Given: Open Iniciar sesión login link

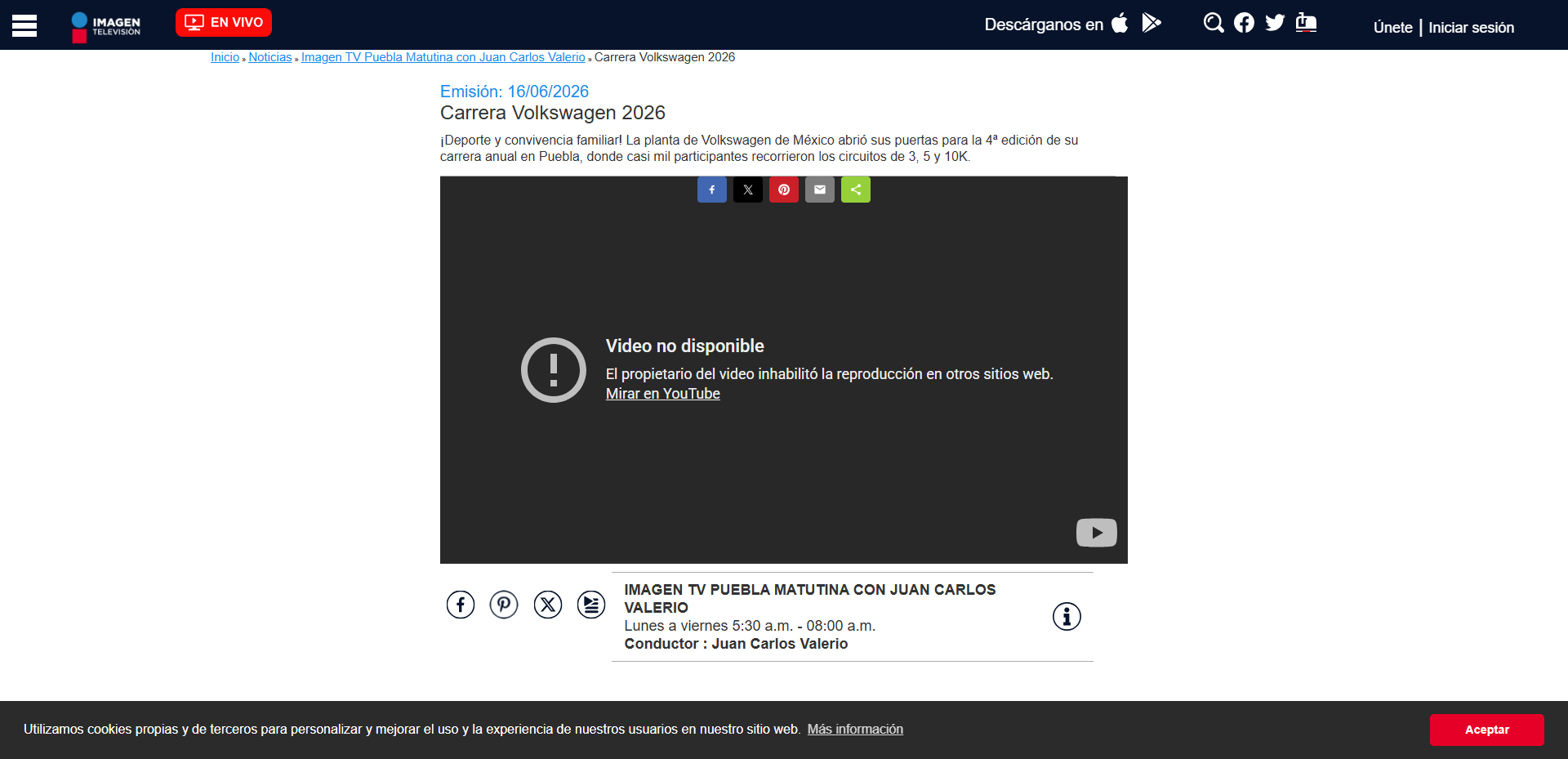Looking at the screenshot, I should coord(1471,27).
